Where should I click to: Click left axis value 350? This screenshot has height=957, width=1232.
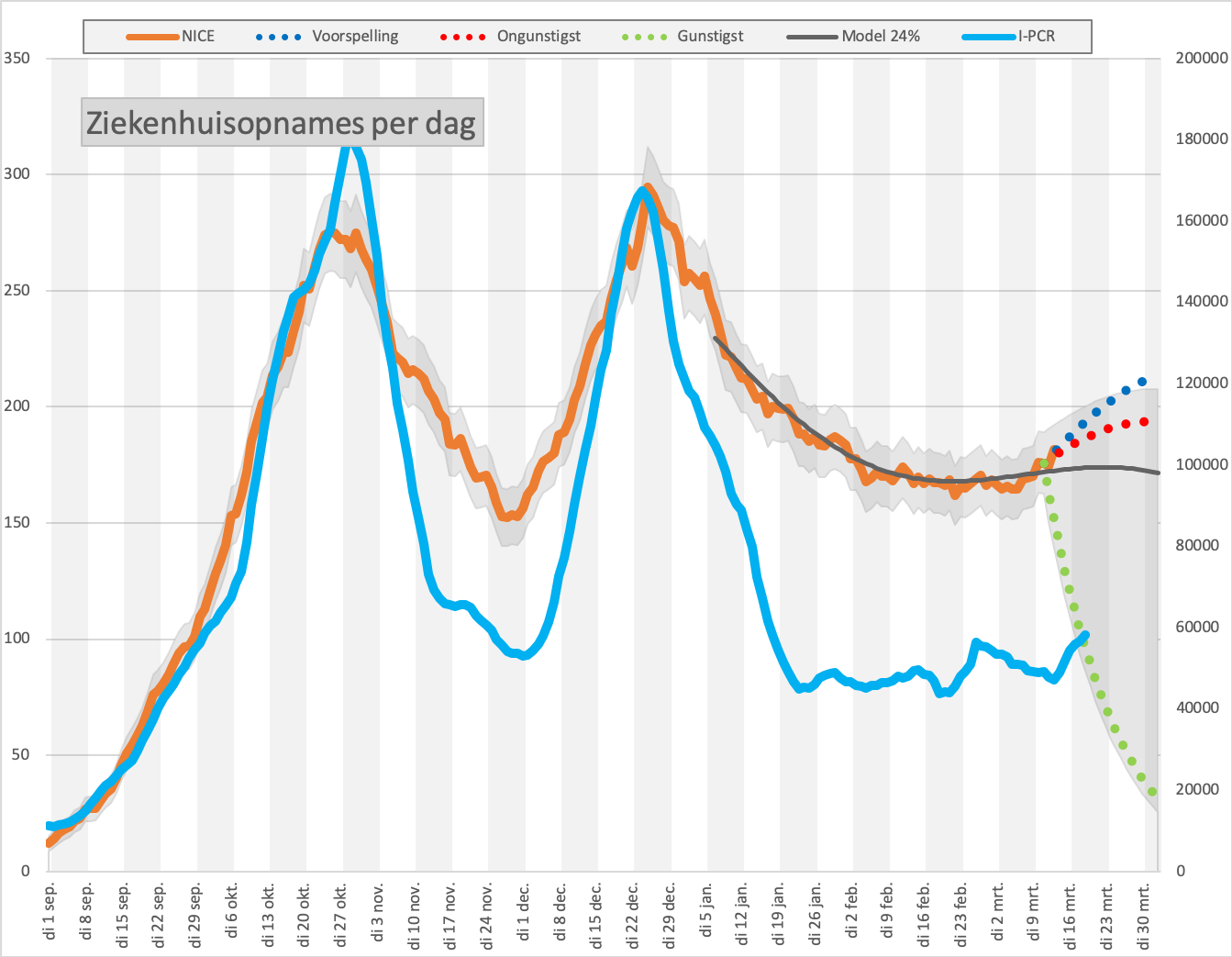pos(17,58)
